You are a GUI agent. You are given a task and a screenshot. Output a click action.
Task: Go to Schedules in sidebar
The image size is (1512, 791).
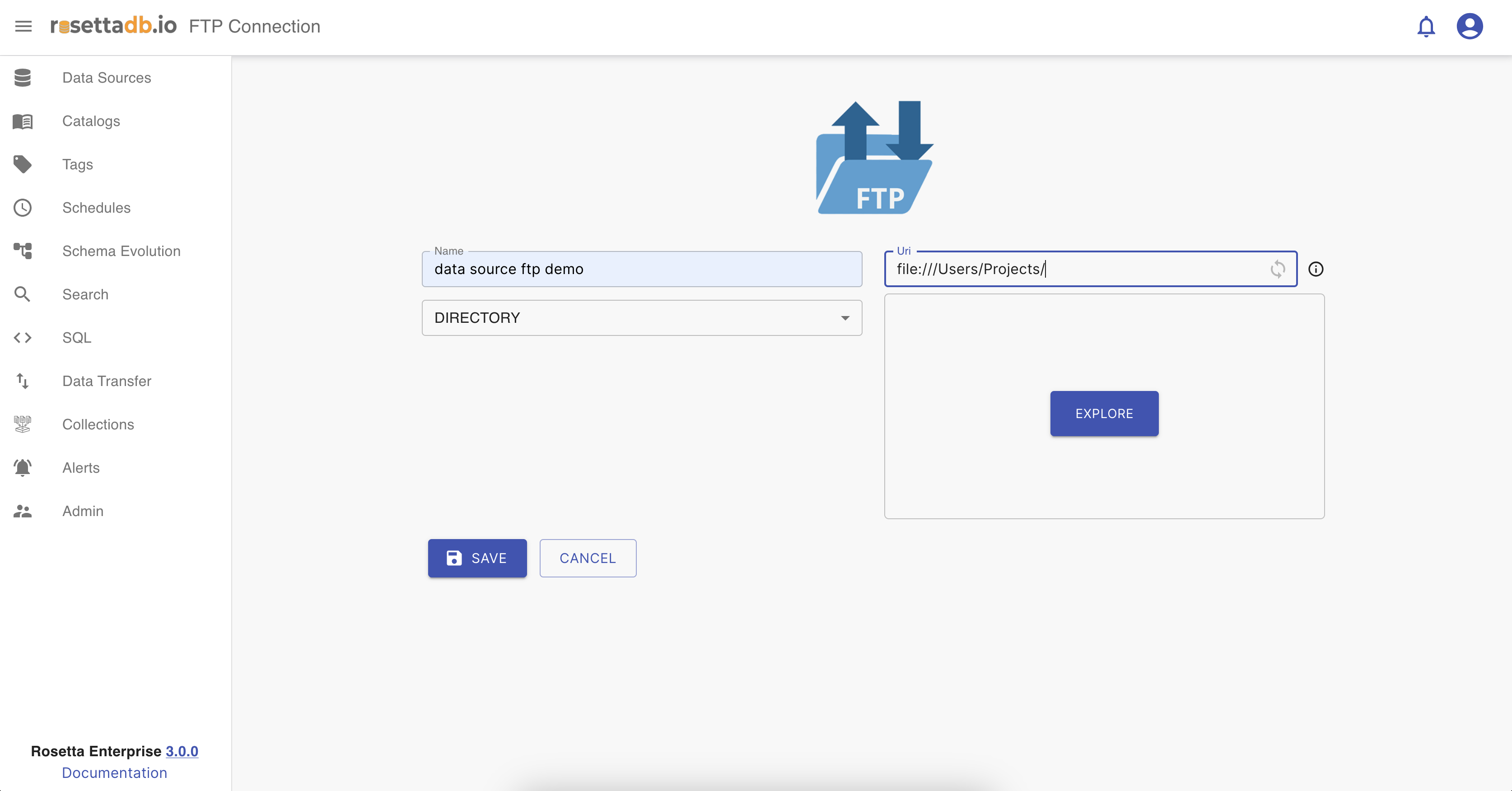click(96, 208)
